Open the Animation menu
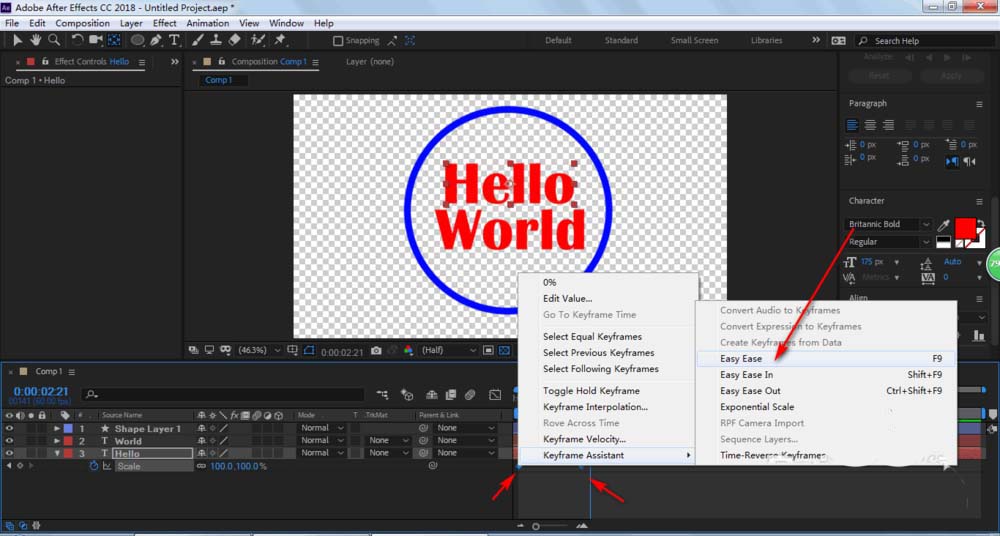Image resolution: width=1000 pixels, height=536 pixels. tap(207, 23)
